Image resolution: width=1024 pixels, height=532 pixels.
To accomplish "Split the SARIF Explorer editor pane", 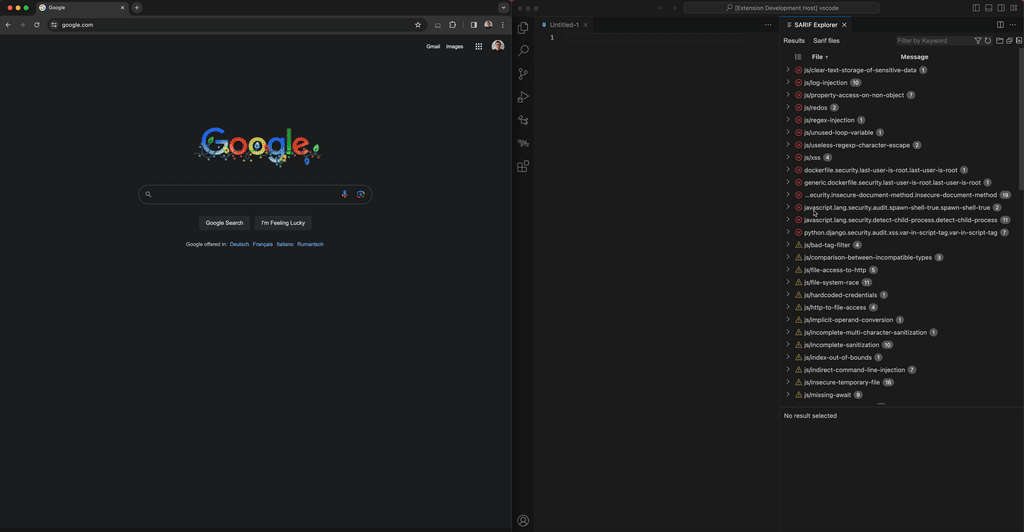I will pos(1000,25).
